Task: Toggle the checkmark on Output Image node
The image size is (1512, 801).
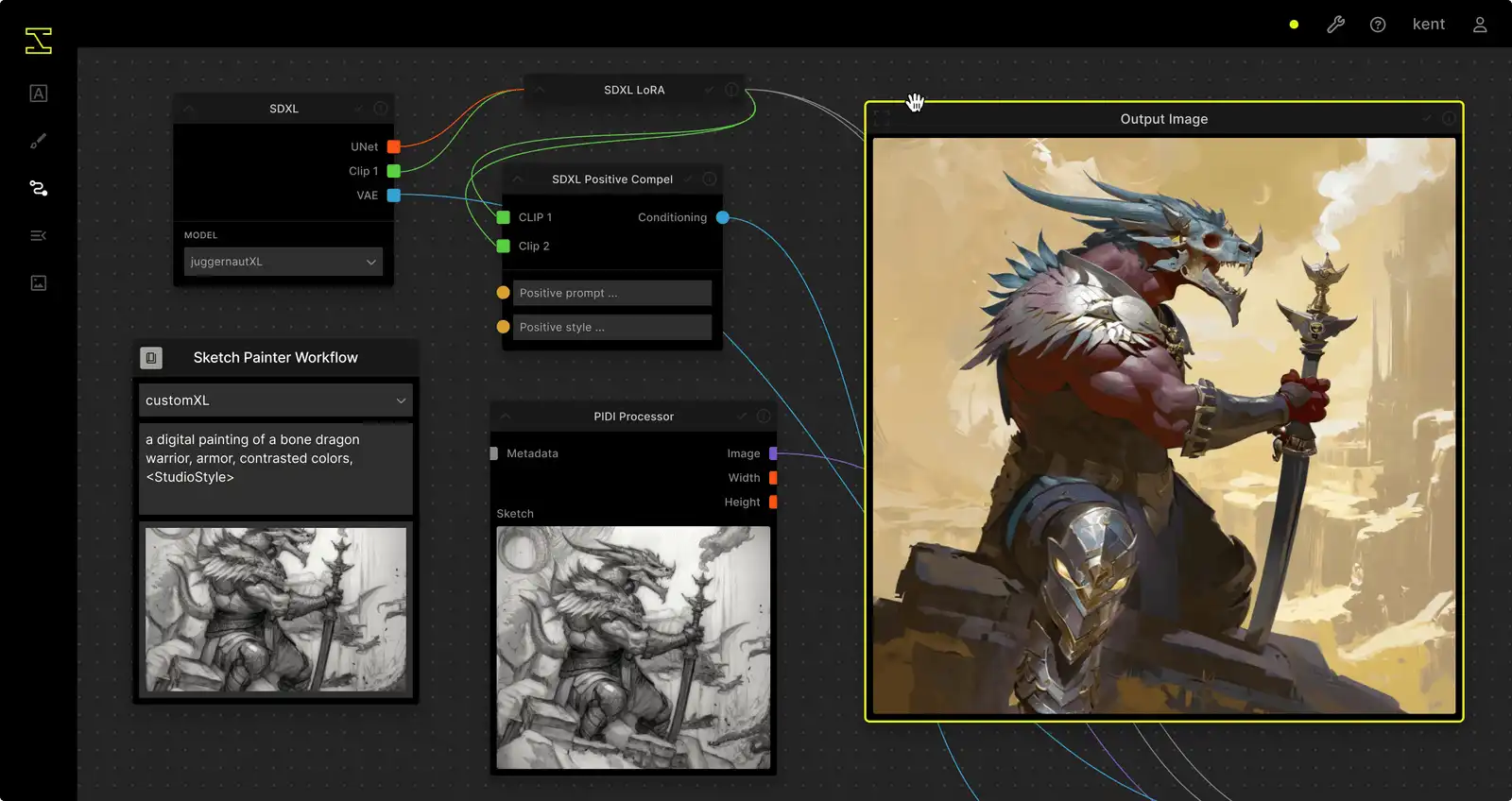Action: pyautogui.click(x=1427, y=119)
